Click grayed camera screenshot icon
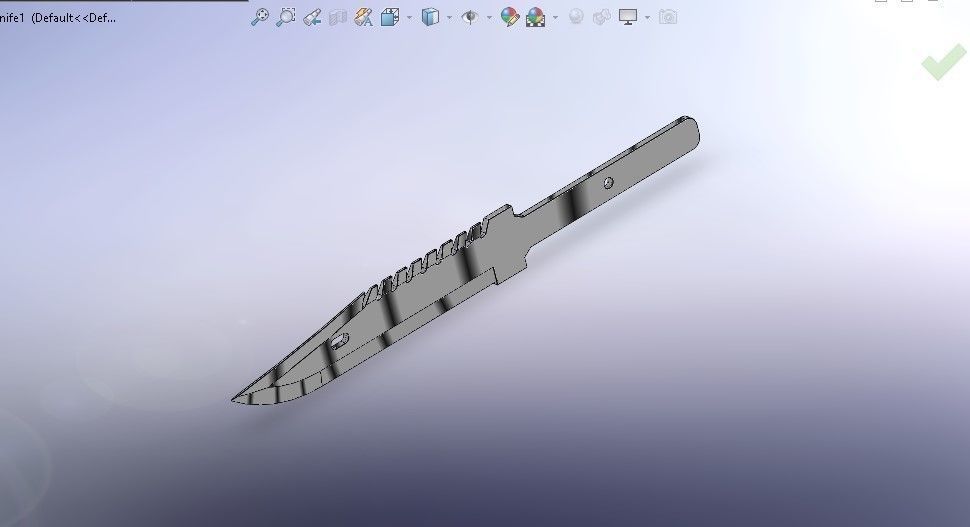 (x=668, y=17)
